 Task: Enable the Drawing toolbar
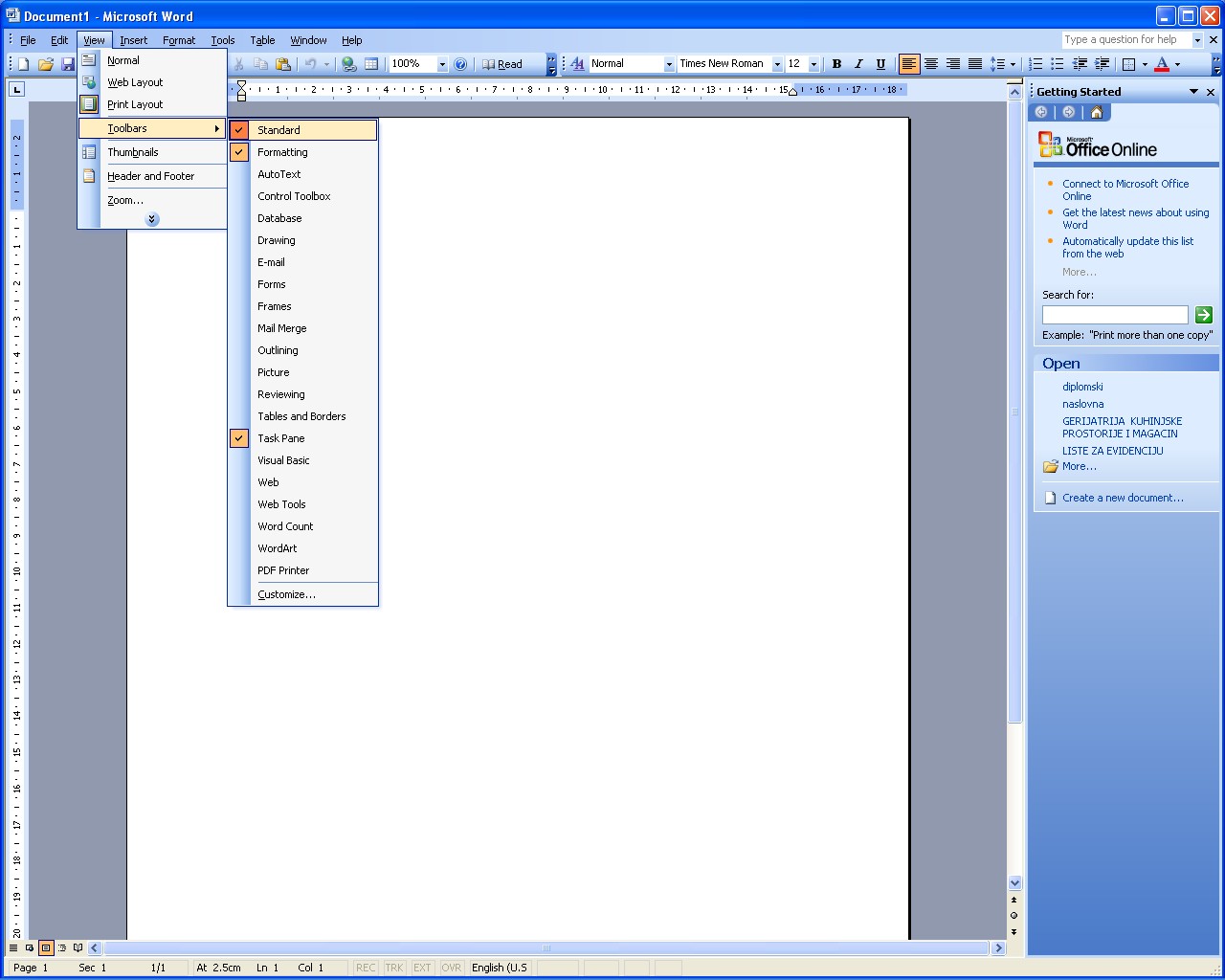click(x=303, y=240)
